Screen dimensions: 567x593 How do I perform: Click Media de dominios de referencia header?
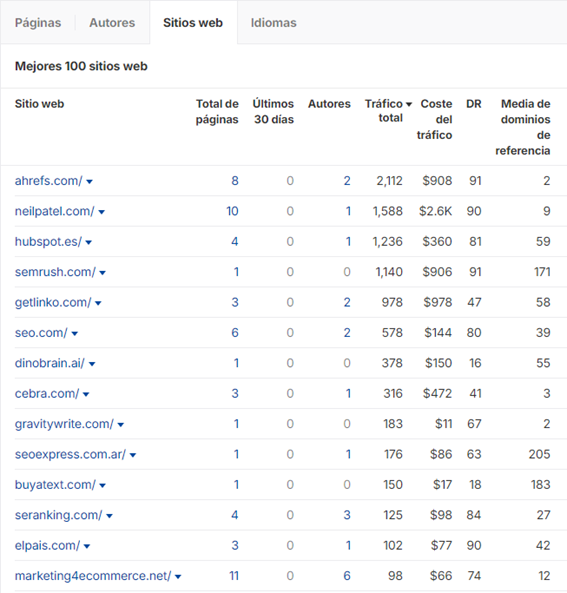[x=523, y=127]
